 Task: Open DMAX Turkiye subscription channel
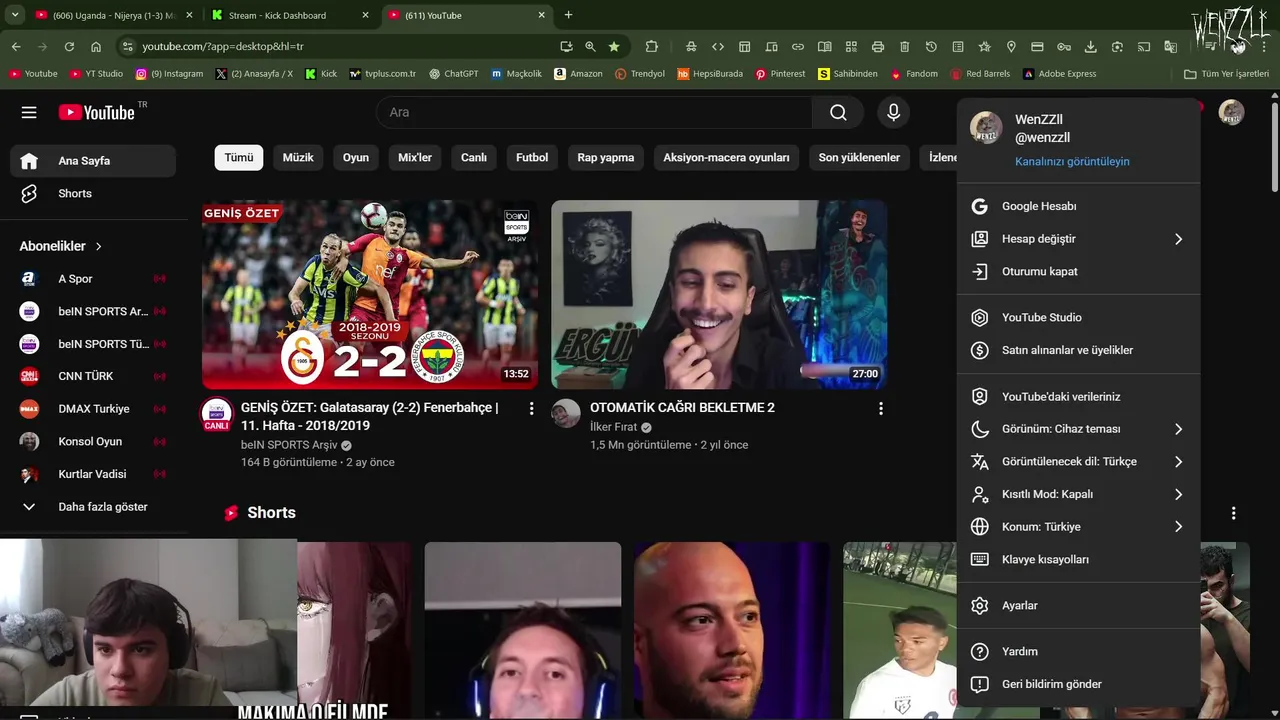[93, 408]
